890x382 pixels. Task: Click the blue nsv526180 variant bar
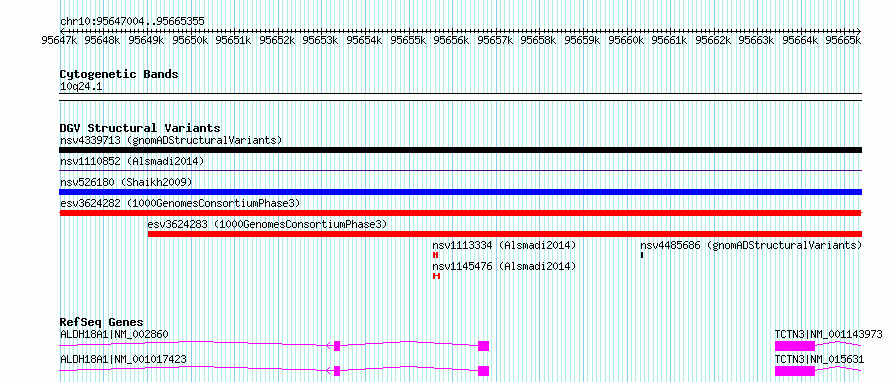click(460, 192)
